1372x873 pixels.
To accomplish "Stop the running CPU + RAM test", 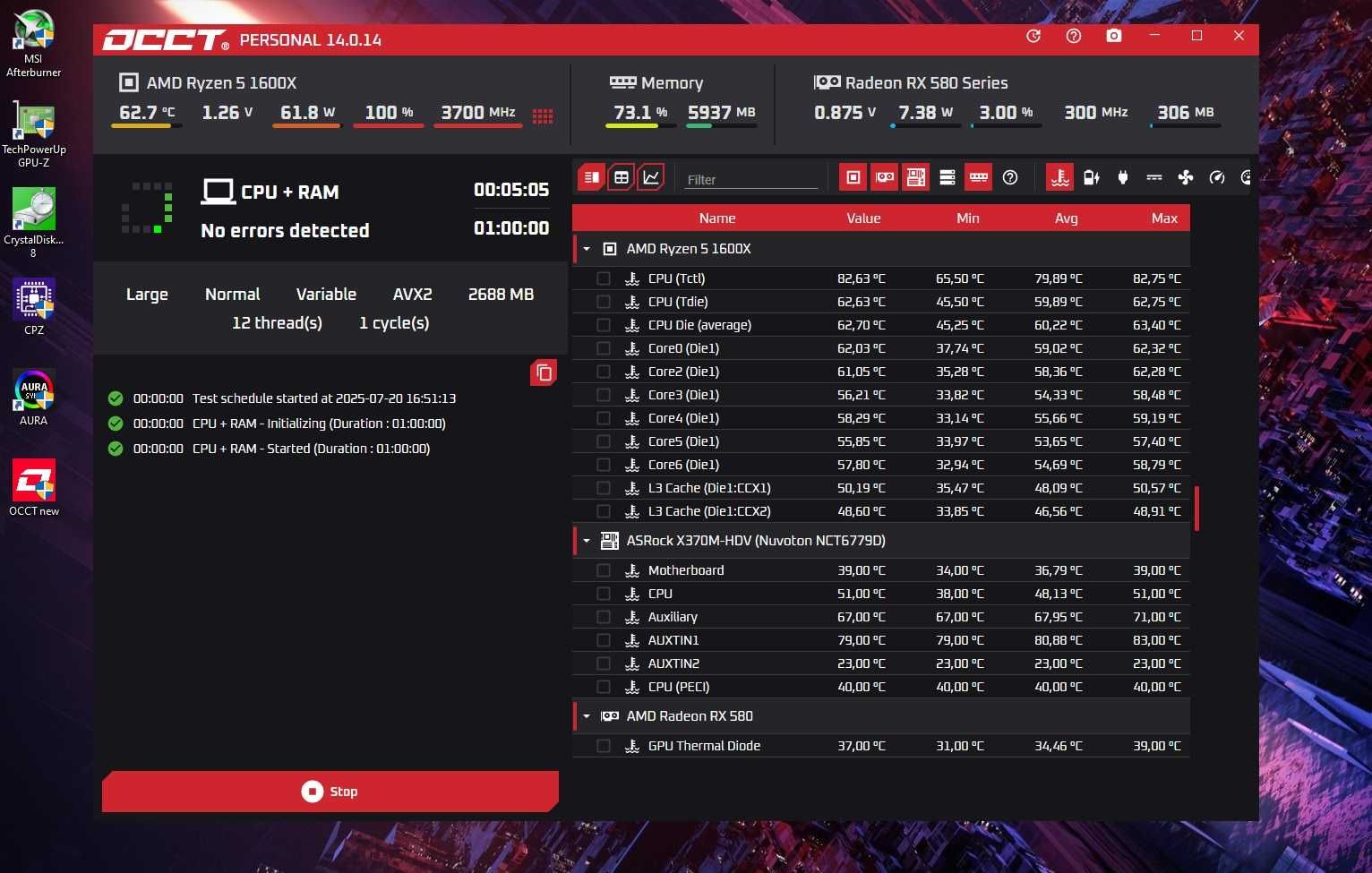I will tap(330, 792).
